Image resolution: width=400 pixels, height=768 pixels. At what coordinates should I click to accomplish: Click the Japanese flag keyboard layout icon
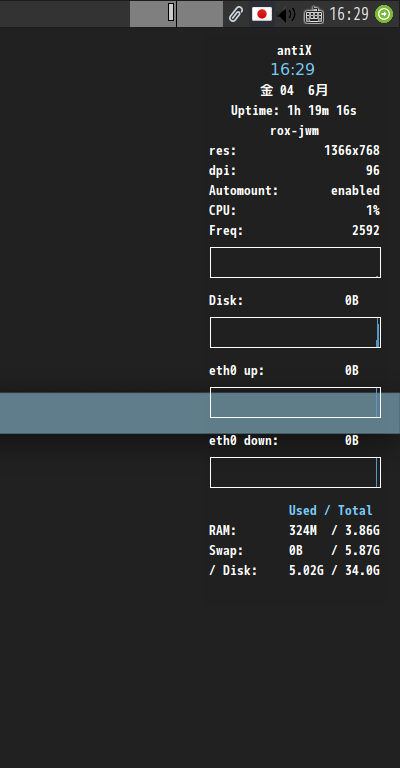262,14
